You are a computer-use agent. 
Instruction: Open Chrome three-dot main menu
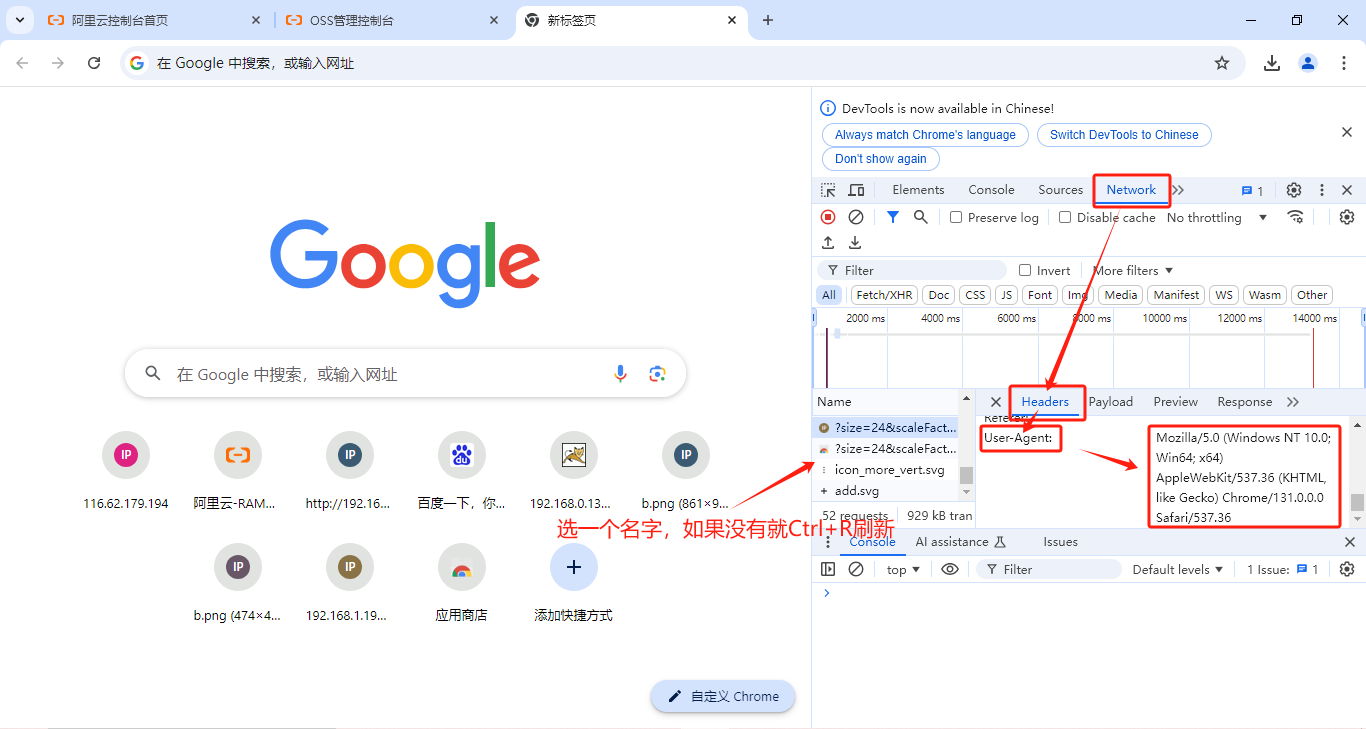1344,63
